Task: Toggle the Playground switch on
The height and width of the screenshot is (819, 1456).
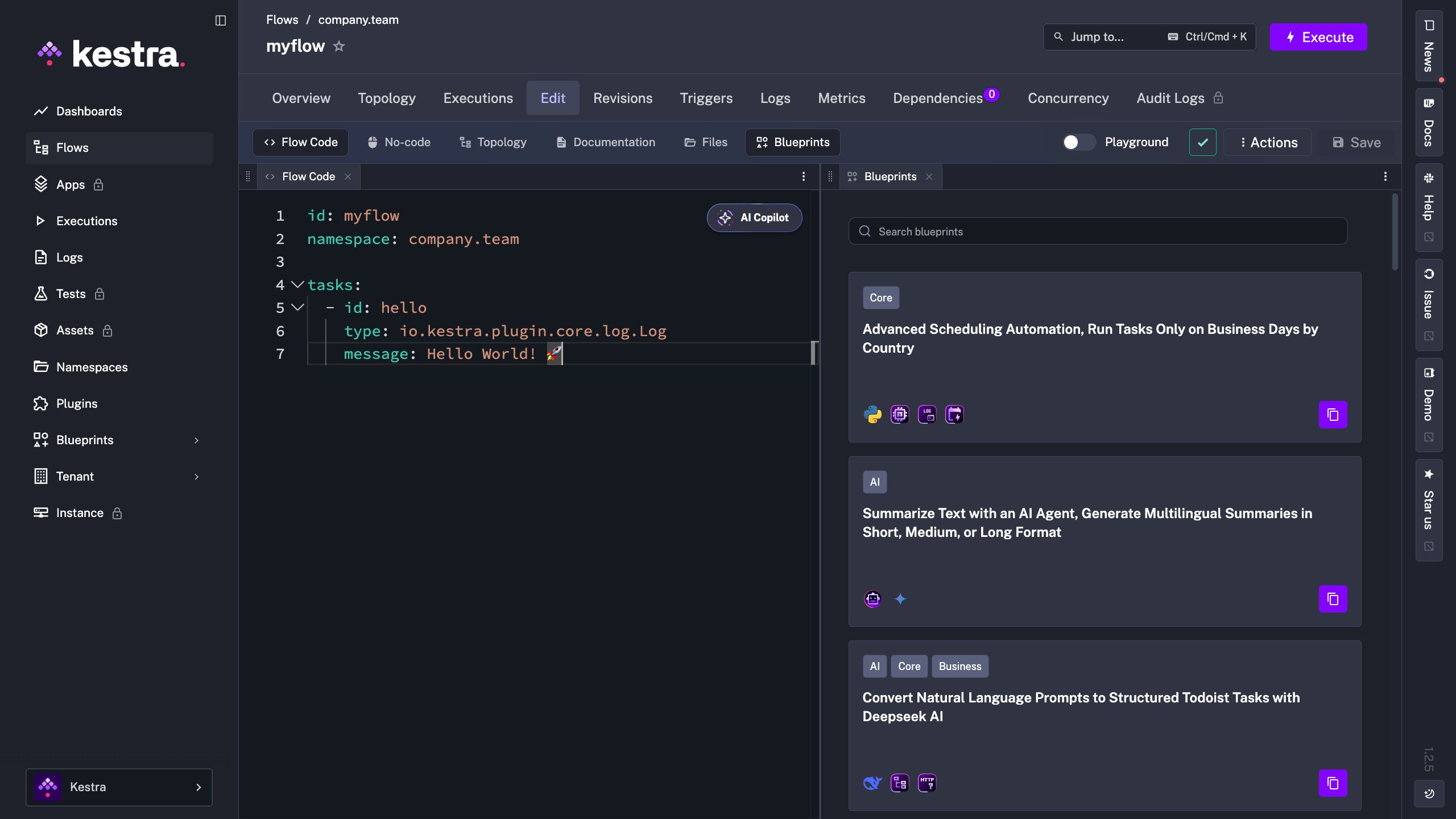Action: coord(1078,142)
